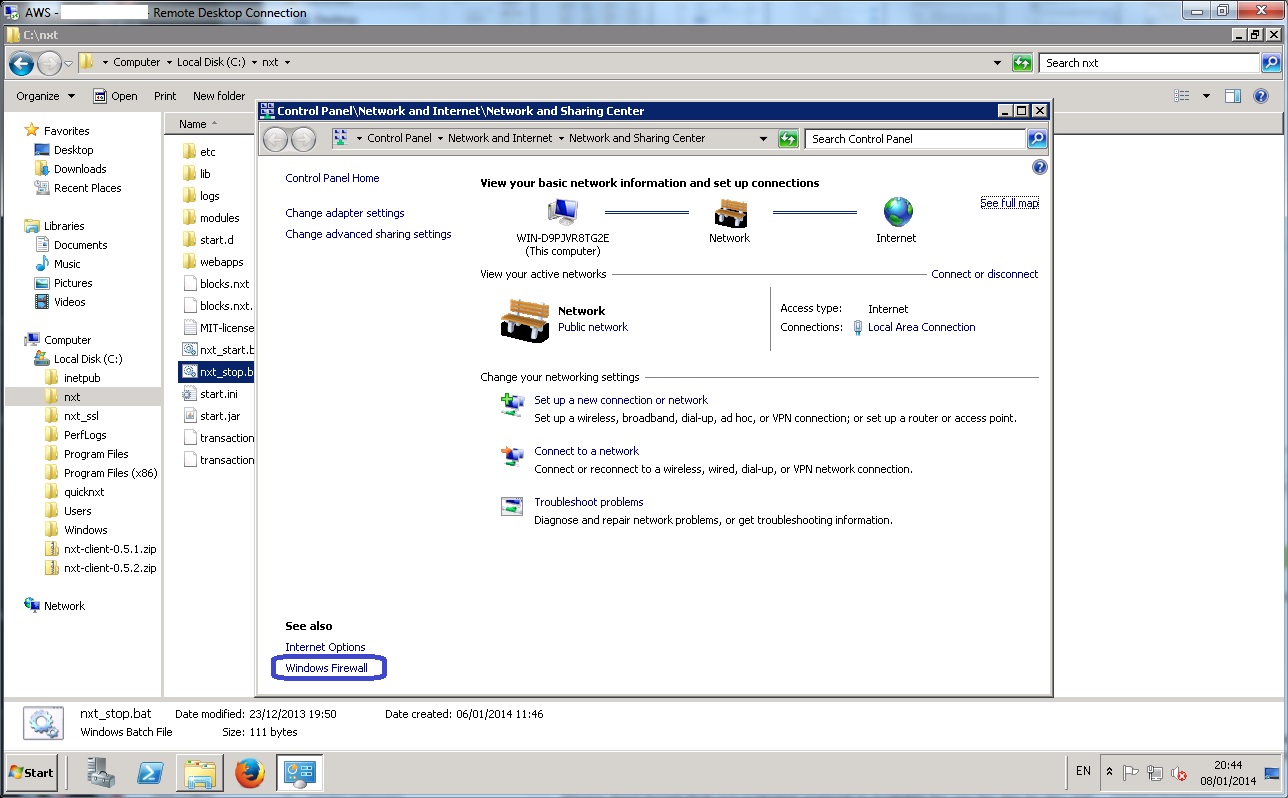Open Music library

coord(67,264)
